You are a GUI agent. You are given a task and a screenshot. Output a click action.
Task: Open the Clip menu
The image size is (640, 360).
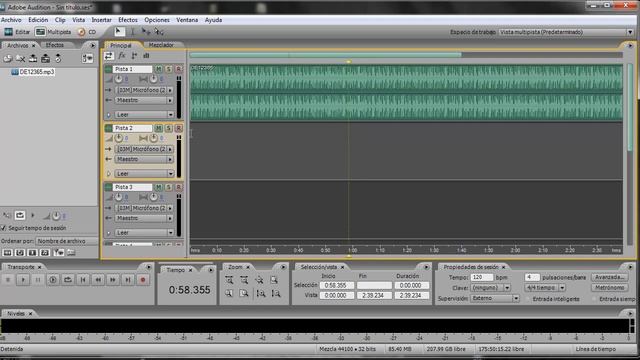[x=60, y=20]
